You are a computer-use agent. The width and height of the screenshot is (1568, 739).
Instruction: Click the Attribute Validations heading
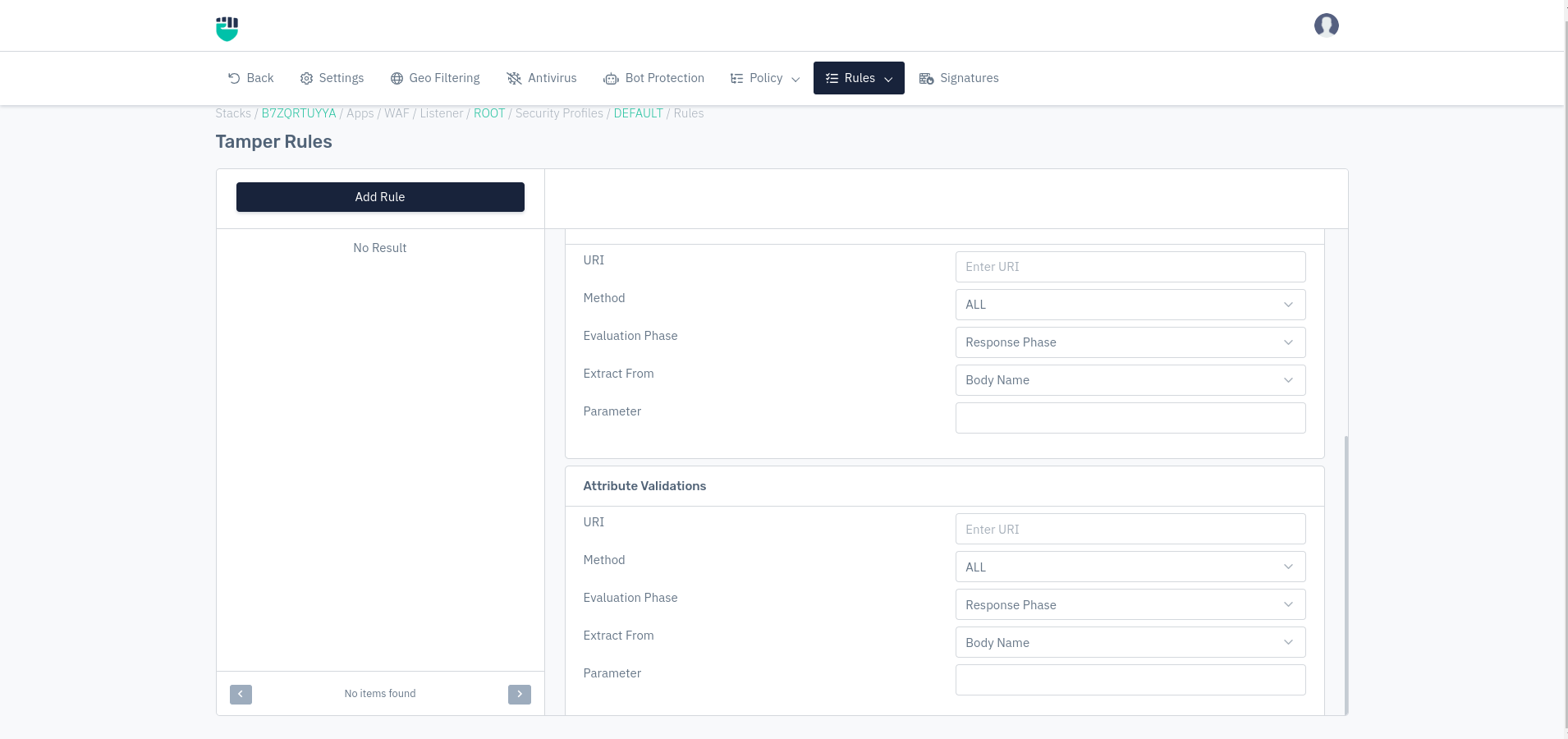[644, 486]
